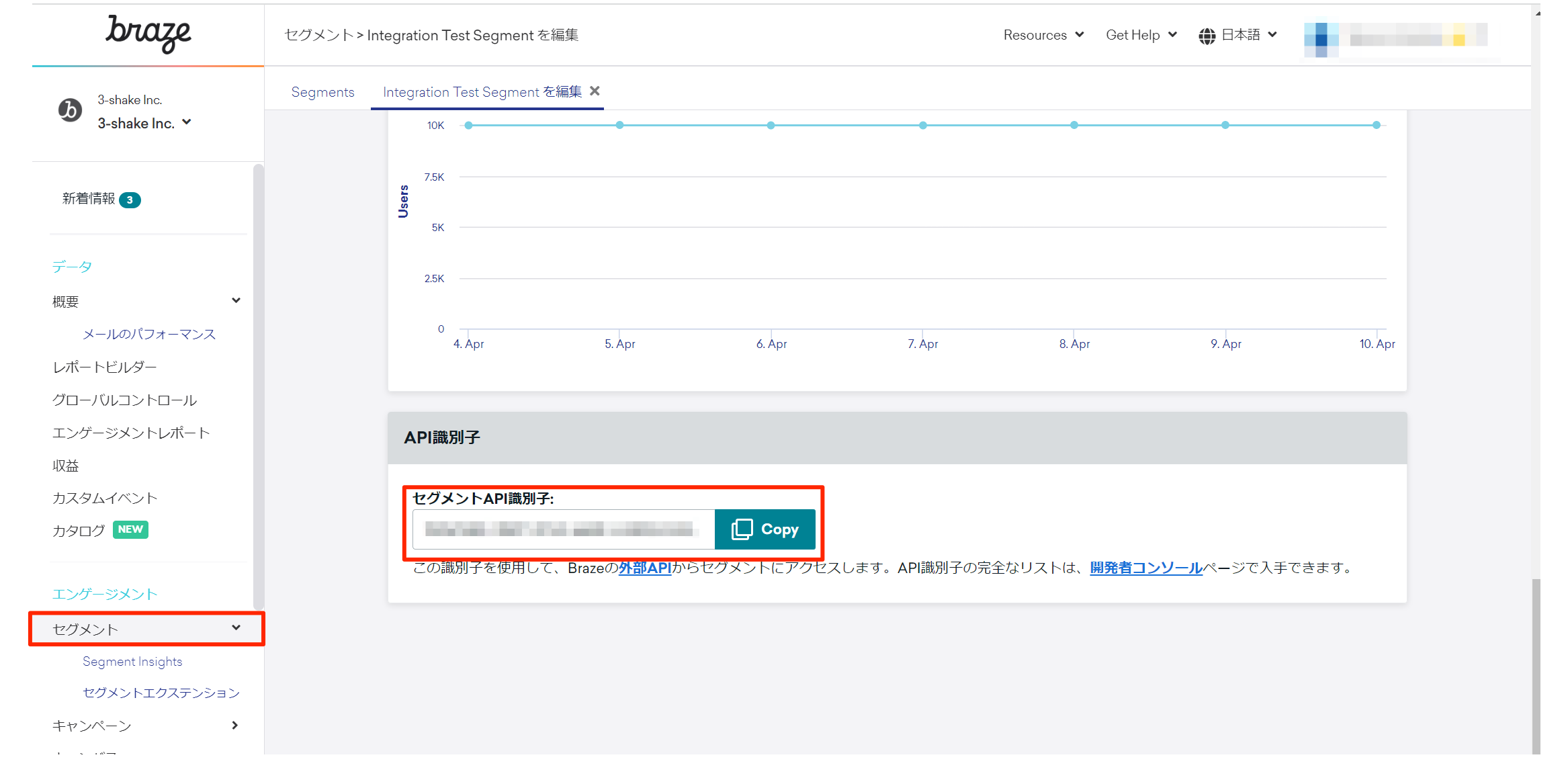Close the Integration Test Segment tab
This screenshot has height=782, width=1568.
point(595,91)
